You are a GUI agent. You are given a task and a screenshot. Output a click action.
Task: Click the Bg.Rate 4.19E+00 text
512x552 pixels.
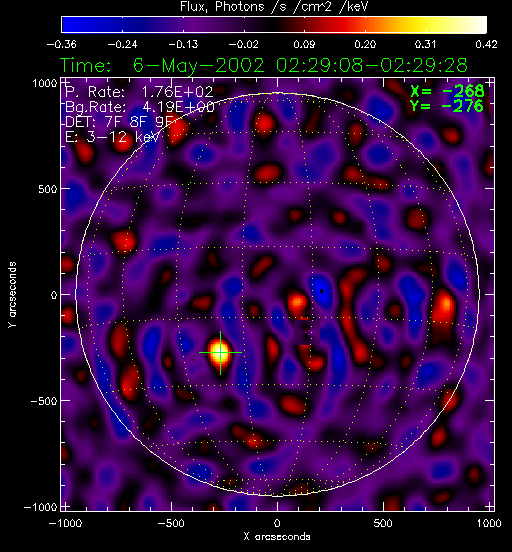140,107
